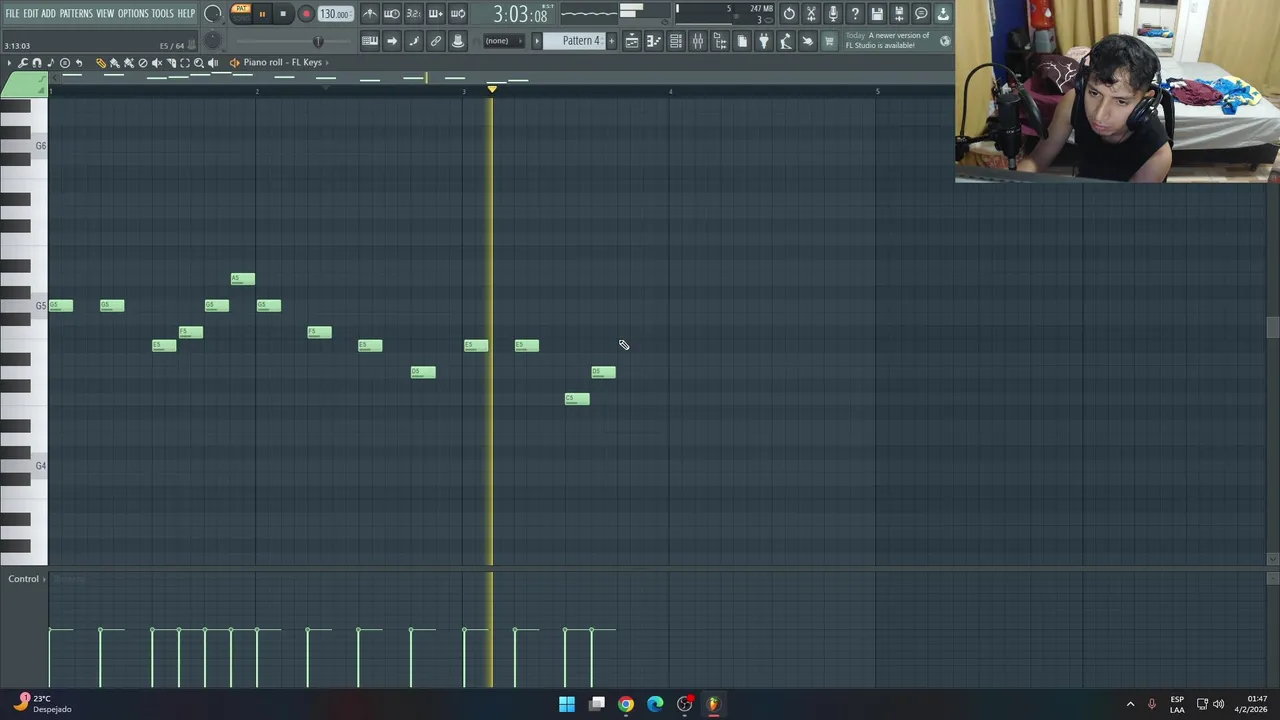Viewport: 1280px width, 720px height.
Task: Open the FILE menu
Action: [x=12, y=13]
